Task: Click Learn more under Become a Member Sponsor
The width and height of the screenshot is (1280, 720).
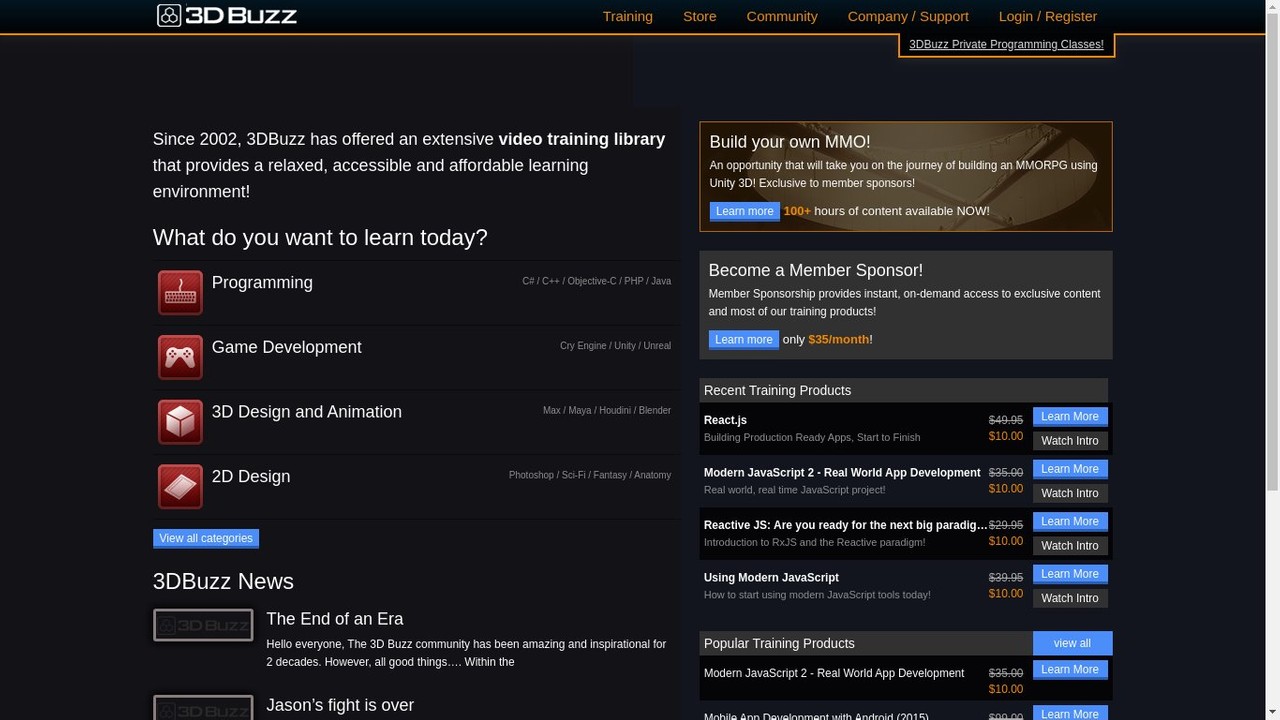Action: pyautogui.click(x=744, y=339)
